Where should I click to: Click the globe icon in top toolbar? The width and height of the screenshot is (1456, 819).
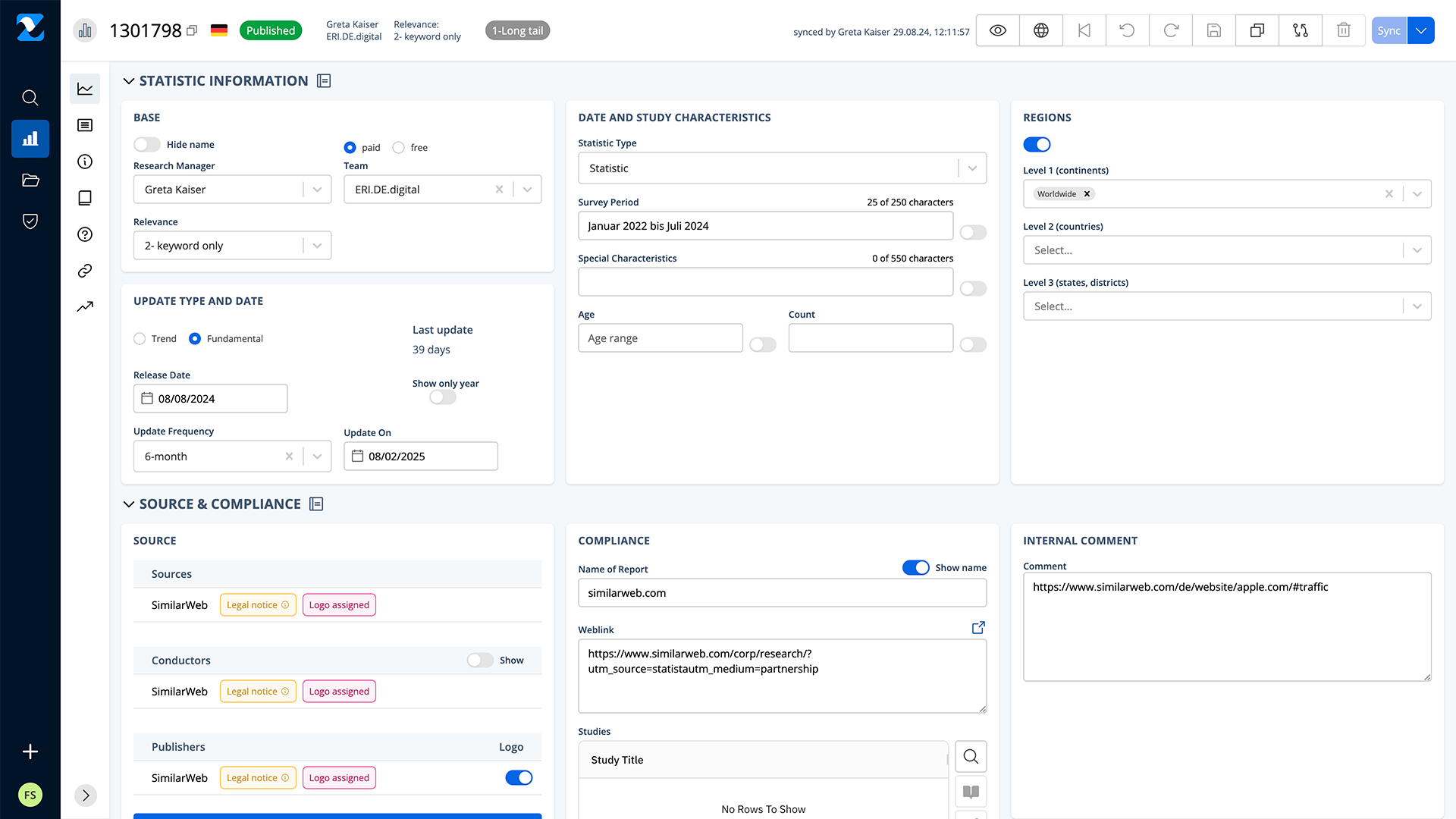(1040, 30)
